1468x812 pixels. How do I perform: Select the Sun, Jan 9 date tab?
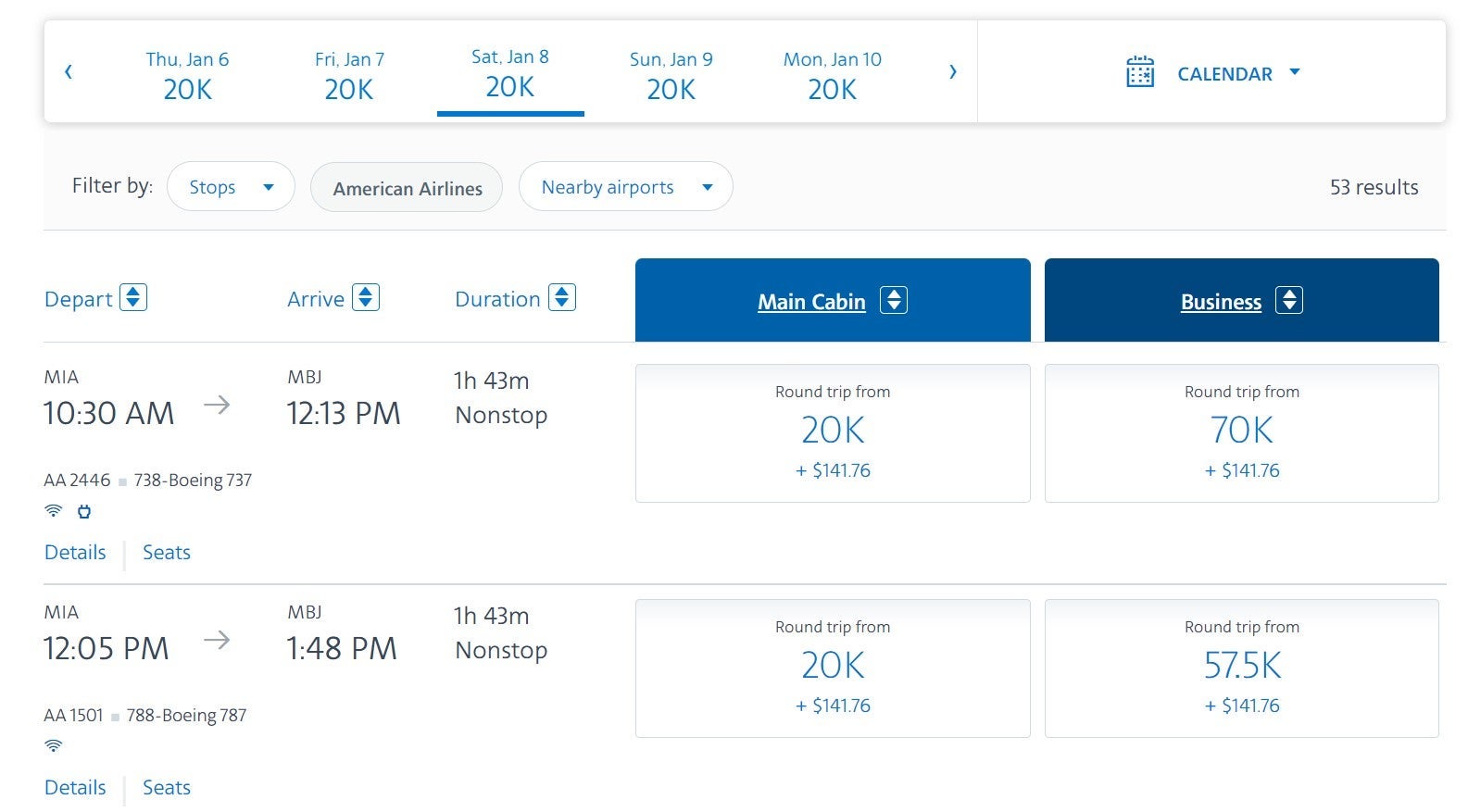[x=671, y=75]
